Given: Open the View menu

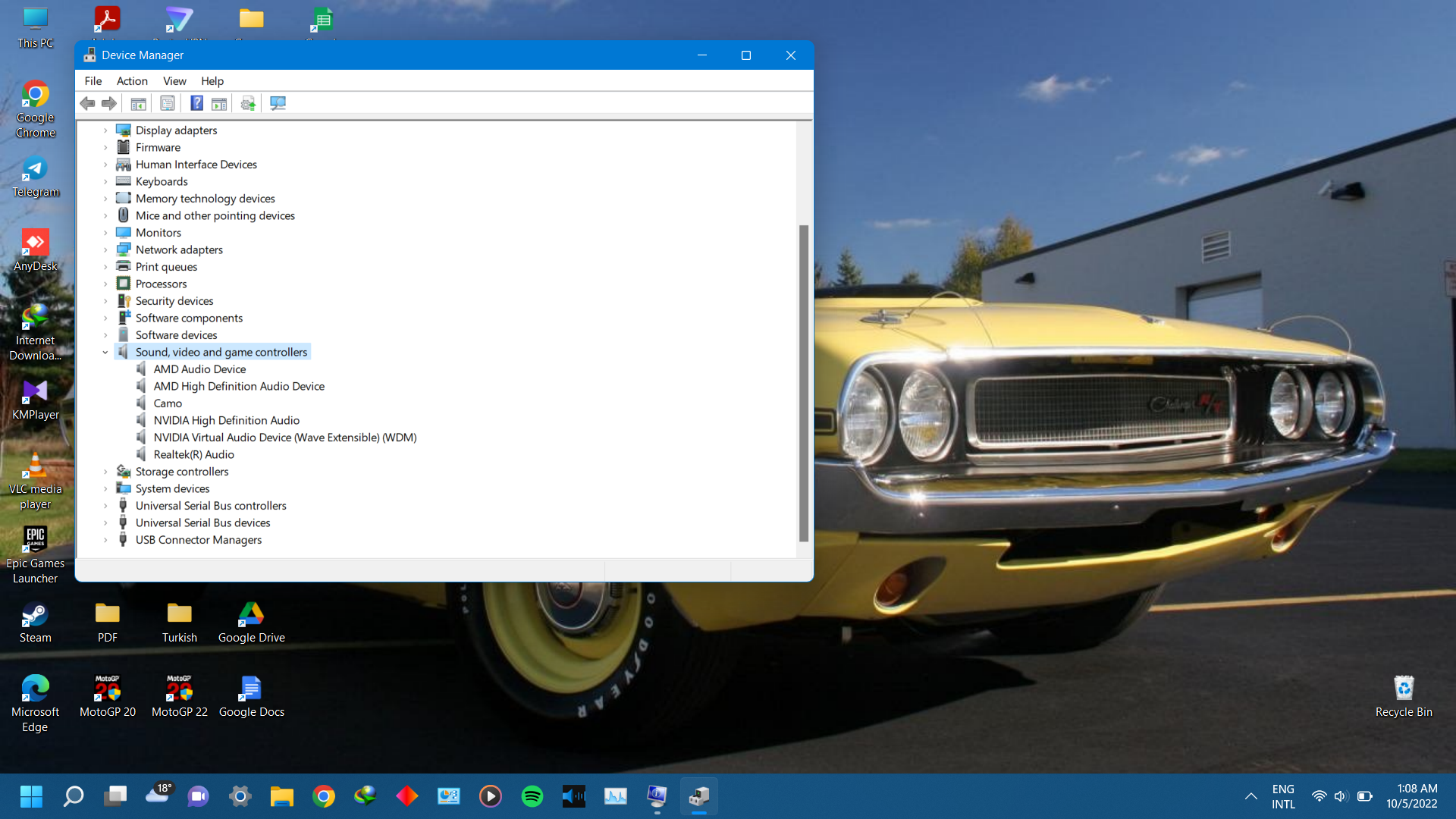Looking at the screenshot, I should click(174, 81).
